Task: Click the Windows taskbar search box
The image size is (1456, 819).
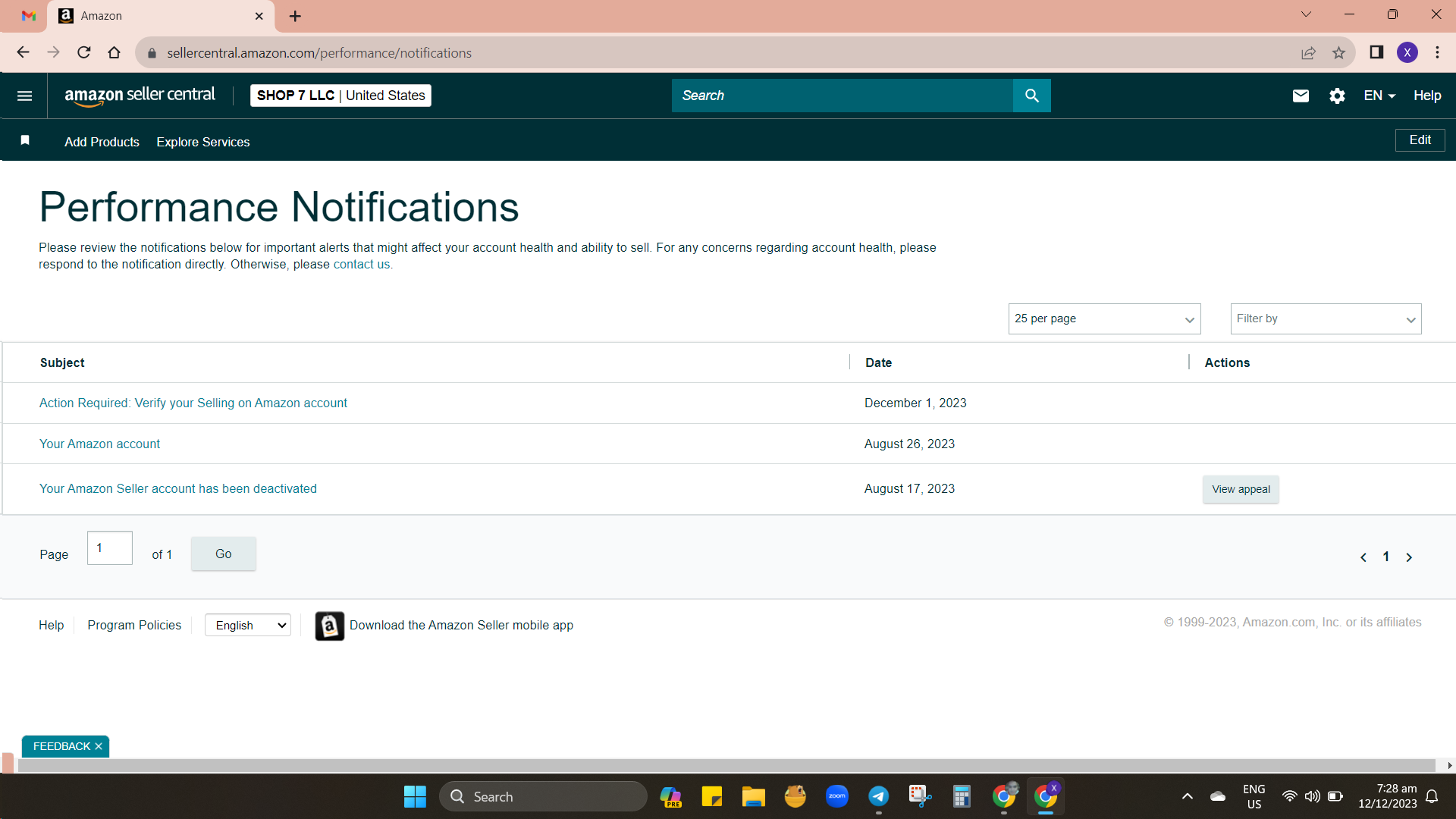Action: [x=543, y=796]
